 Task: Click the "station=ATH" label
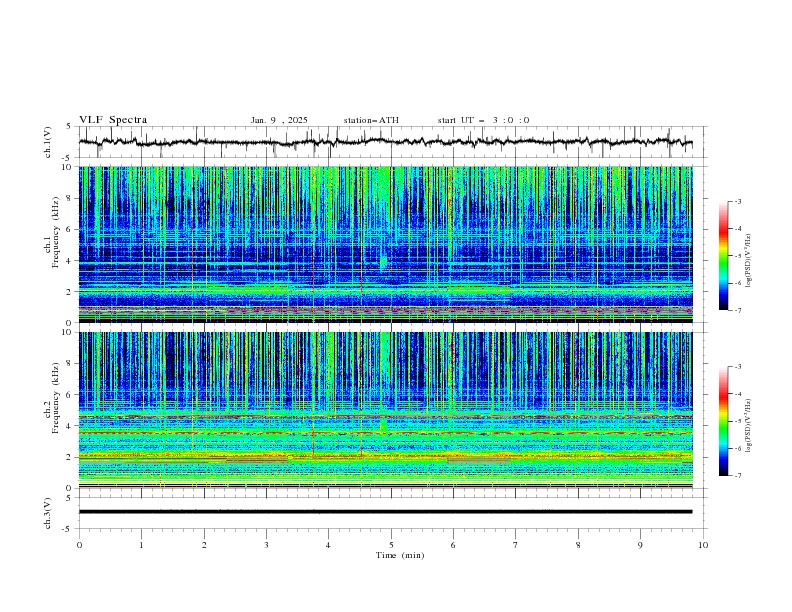click(371, 120)
